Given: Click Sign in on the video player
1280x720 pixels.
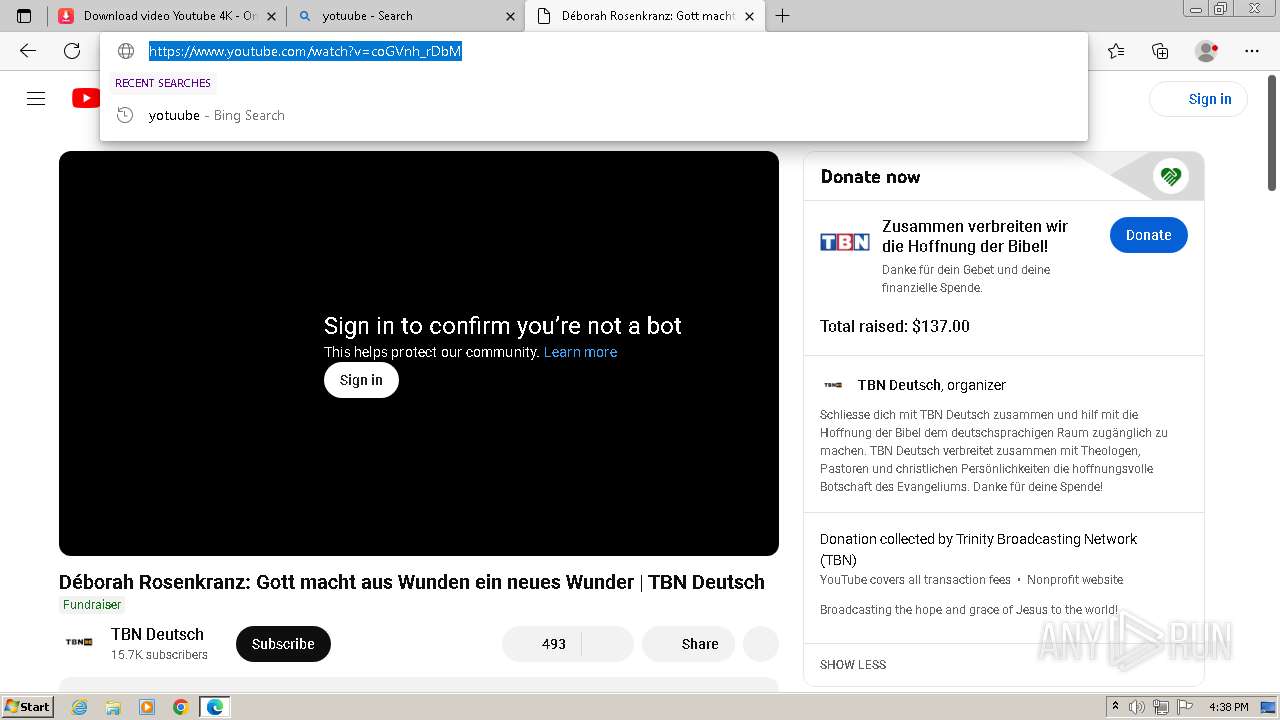Looking at the screenshot, I should point(361,380).
